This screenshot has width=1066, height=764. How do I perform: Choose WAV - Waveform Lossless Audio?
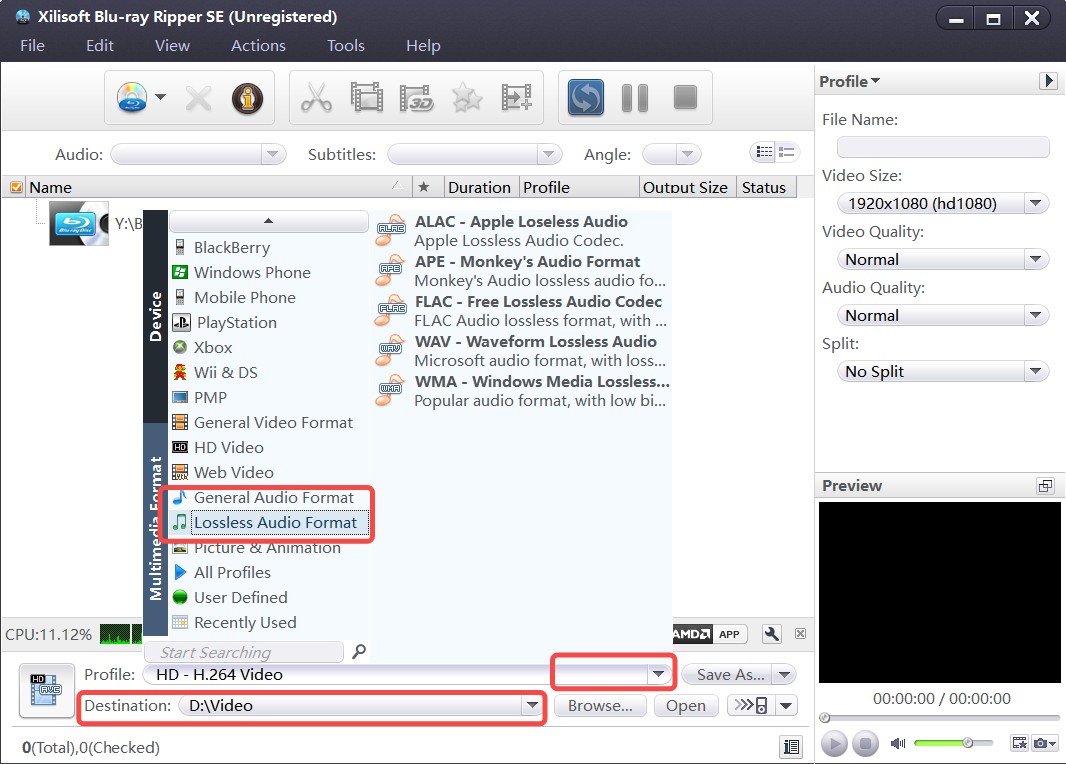[x=522, y=351]
